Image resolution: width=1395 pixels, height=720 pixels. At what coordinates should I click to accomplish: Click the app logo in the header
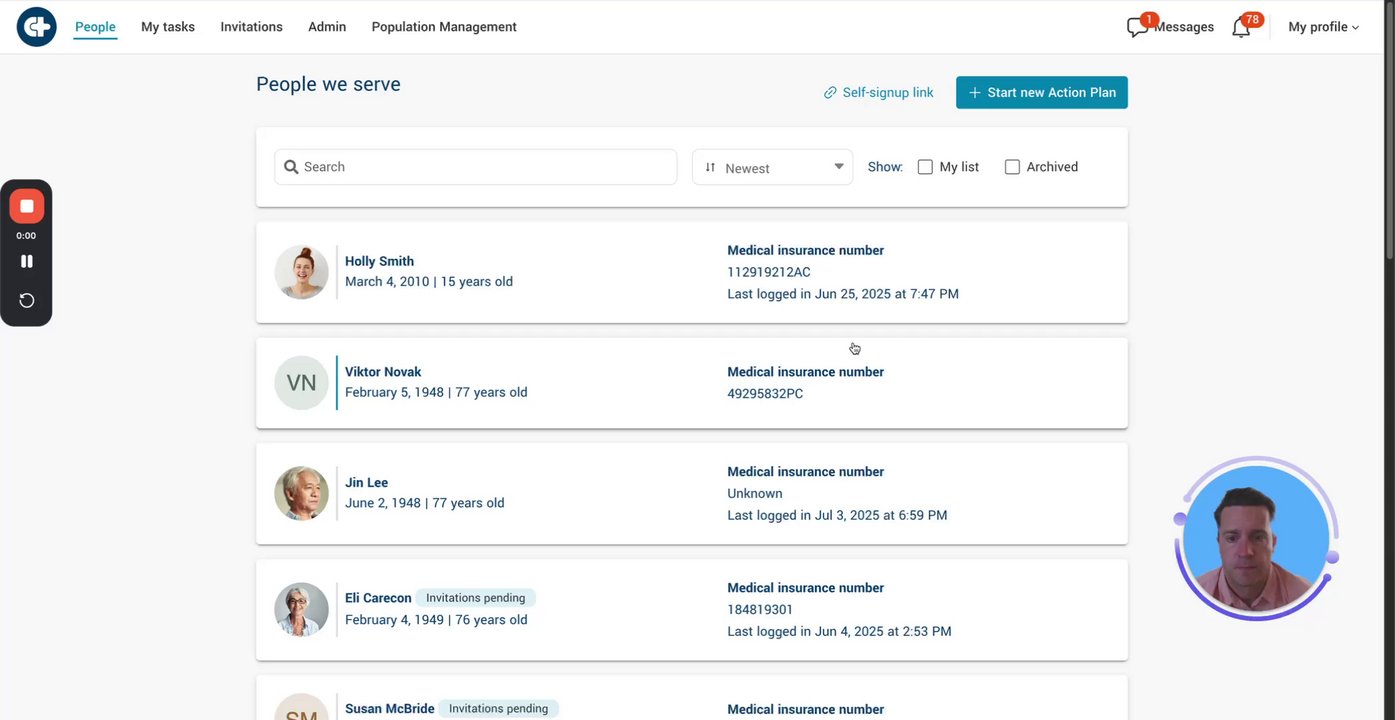37,27
